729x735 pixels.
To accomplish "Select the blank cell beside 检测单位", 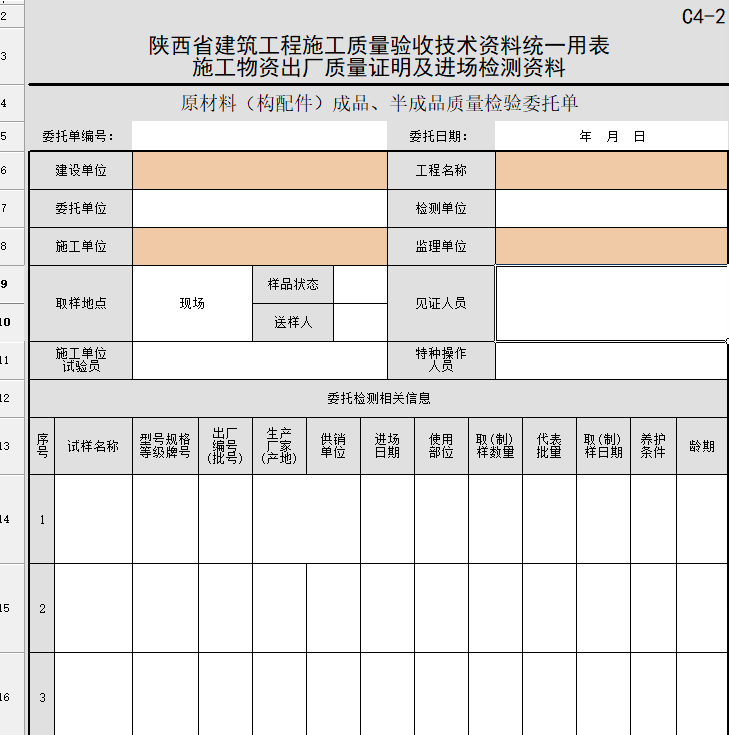I will click(x=611, y=208).
